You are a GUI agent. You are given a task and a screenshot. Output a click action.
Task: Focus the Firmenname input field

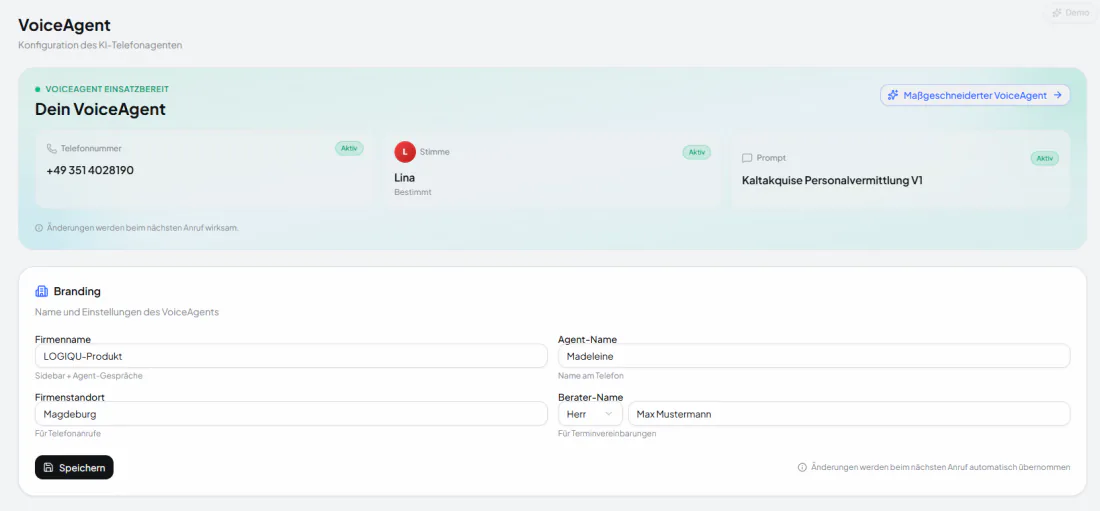pyautogui.click(x=291, y=356)
